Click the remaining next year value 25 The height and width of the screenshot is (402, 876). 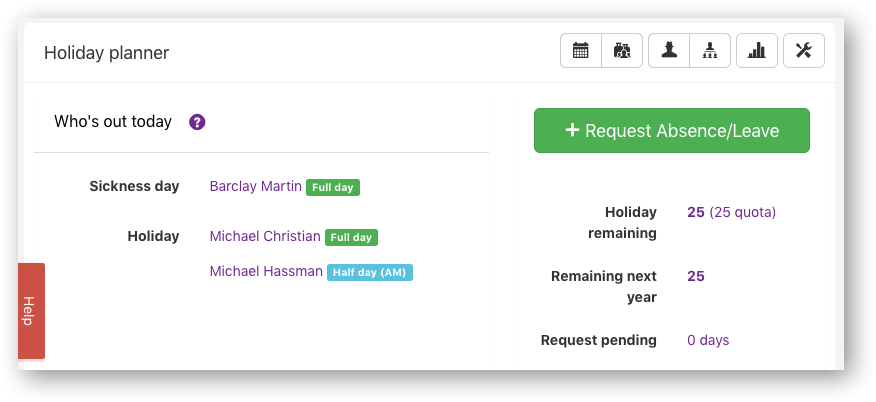point(696,276)
